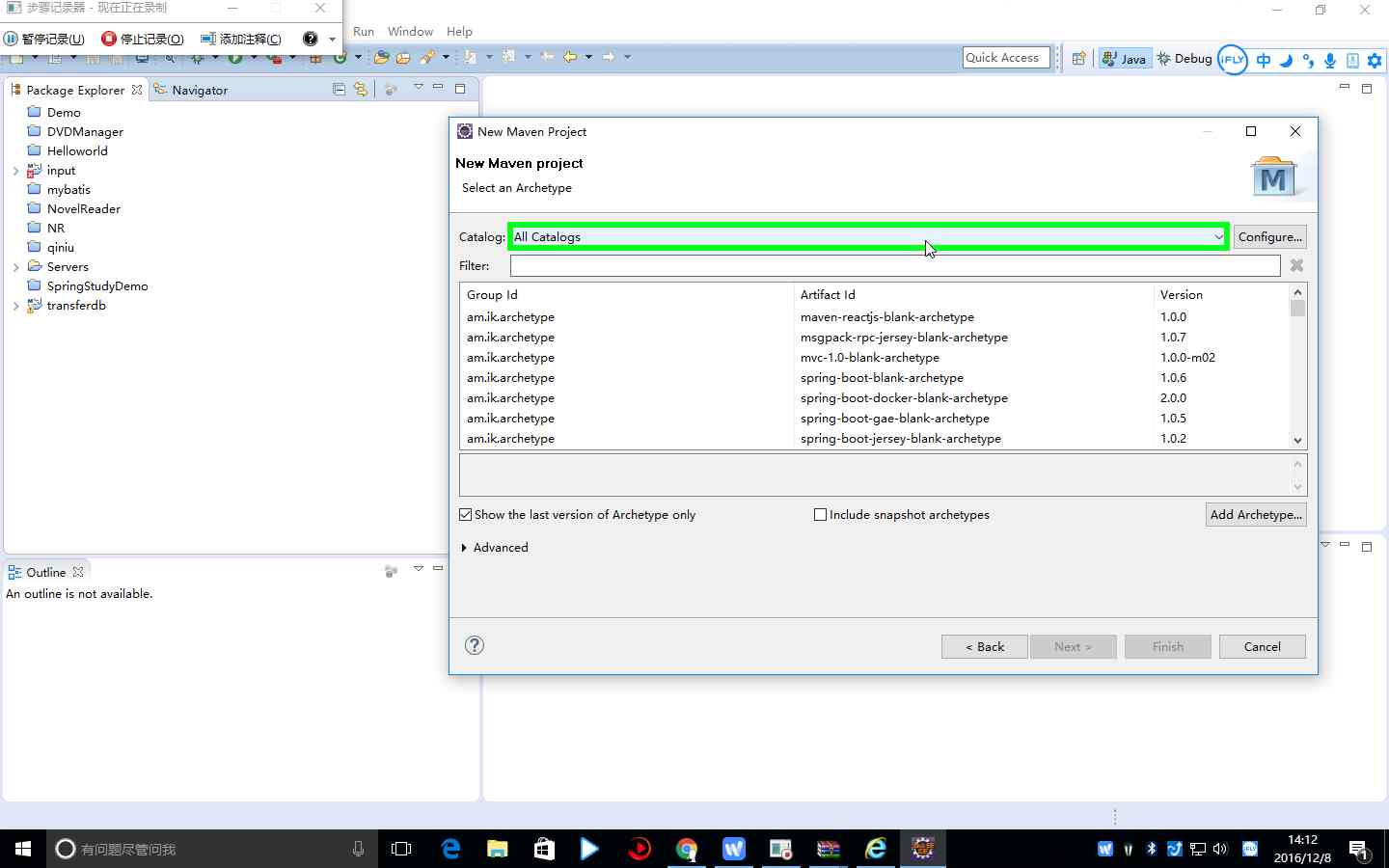1389x868 pixels.
Task: Expand the Servers project node
Action: [x=16, y=267]
